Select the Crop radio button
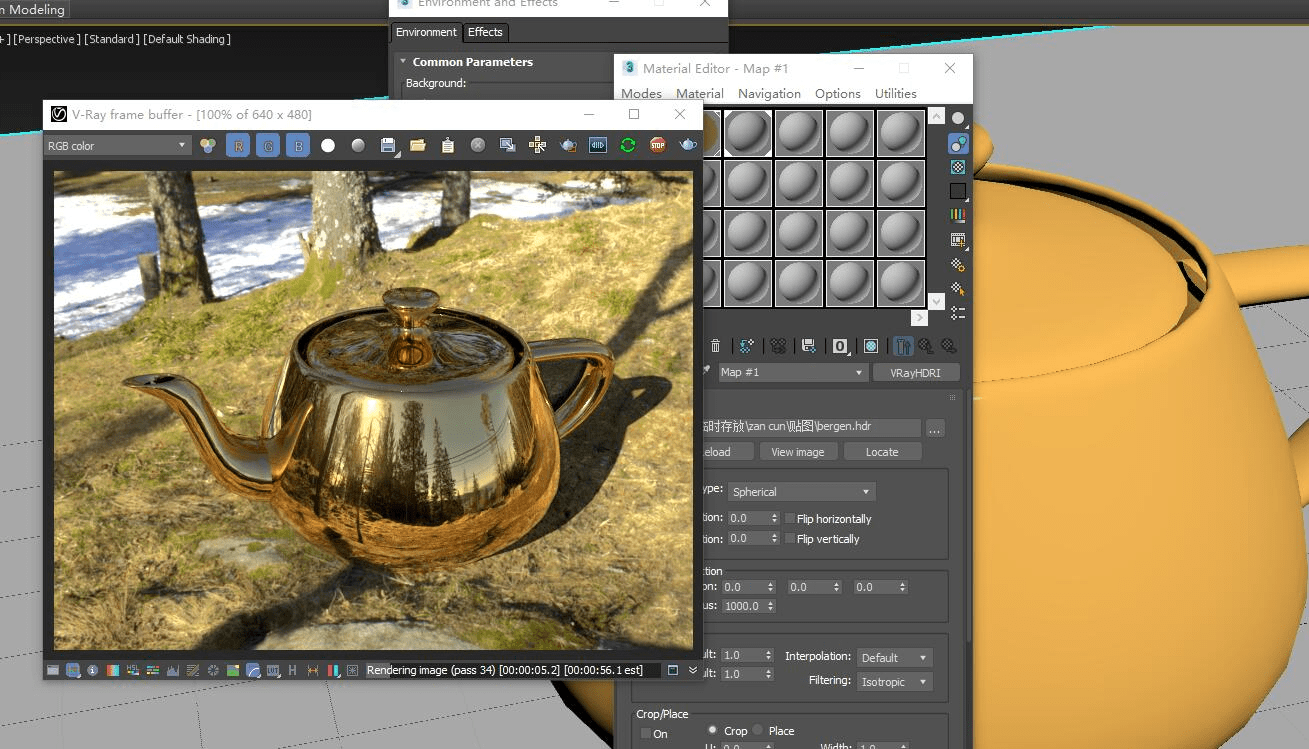 (x=713, y=730)
